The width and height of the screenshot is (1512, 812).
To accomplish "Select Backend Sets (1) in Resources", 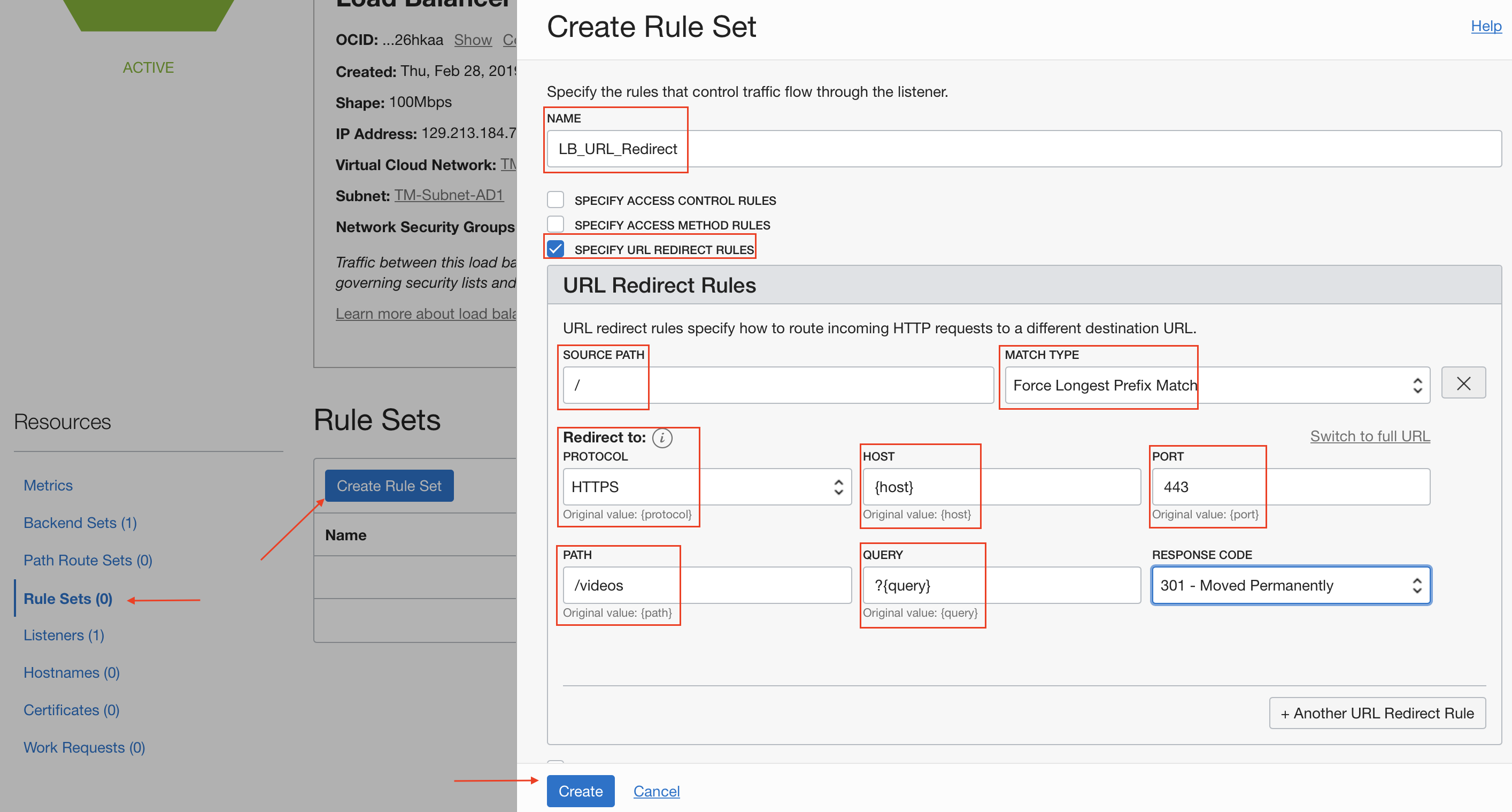I will point(80,523).
